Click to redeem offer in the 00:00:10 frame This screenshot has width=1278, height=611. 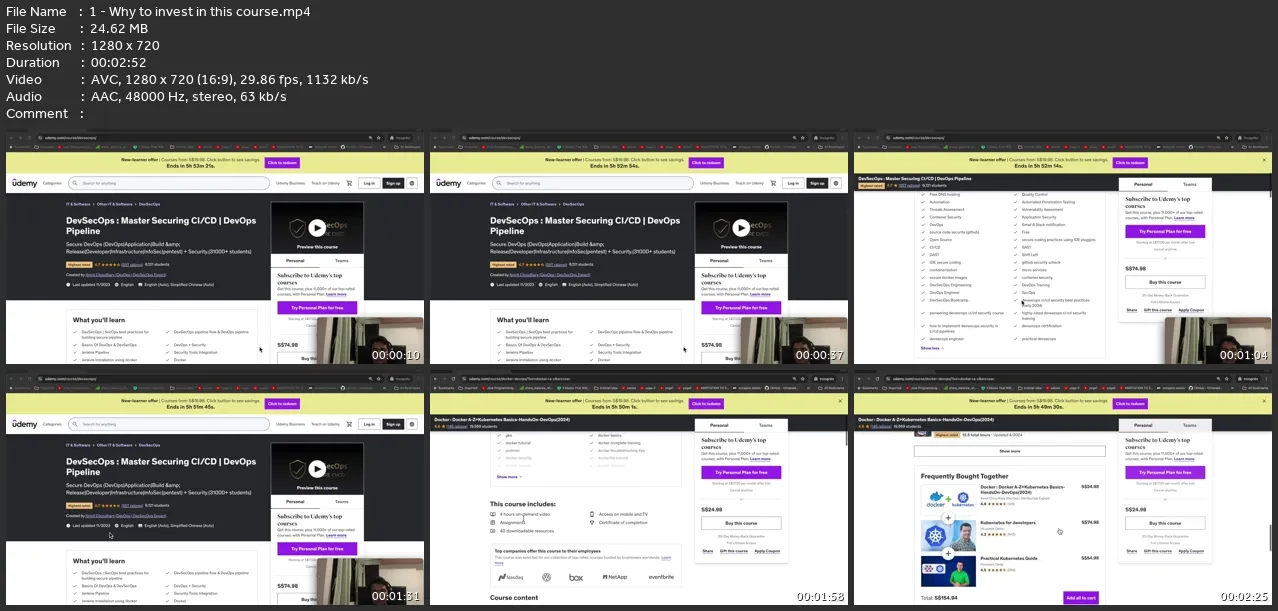(282, 162)
